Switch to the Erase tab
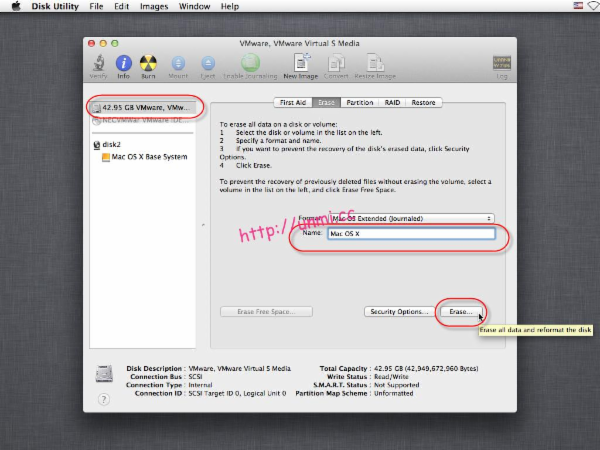Screen dimensions: 600x450 (326, 103)
